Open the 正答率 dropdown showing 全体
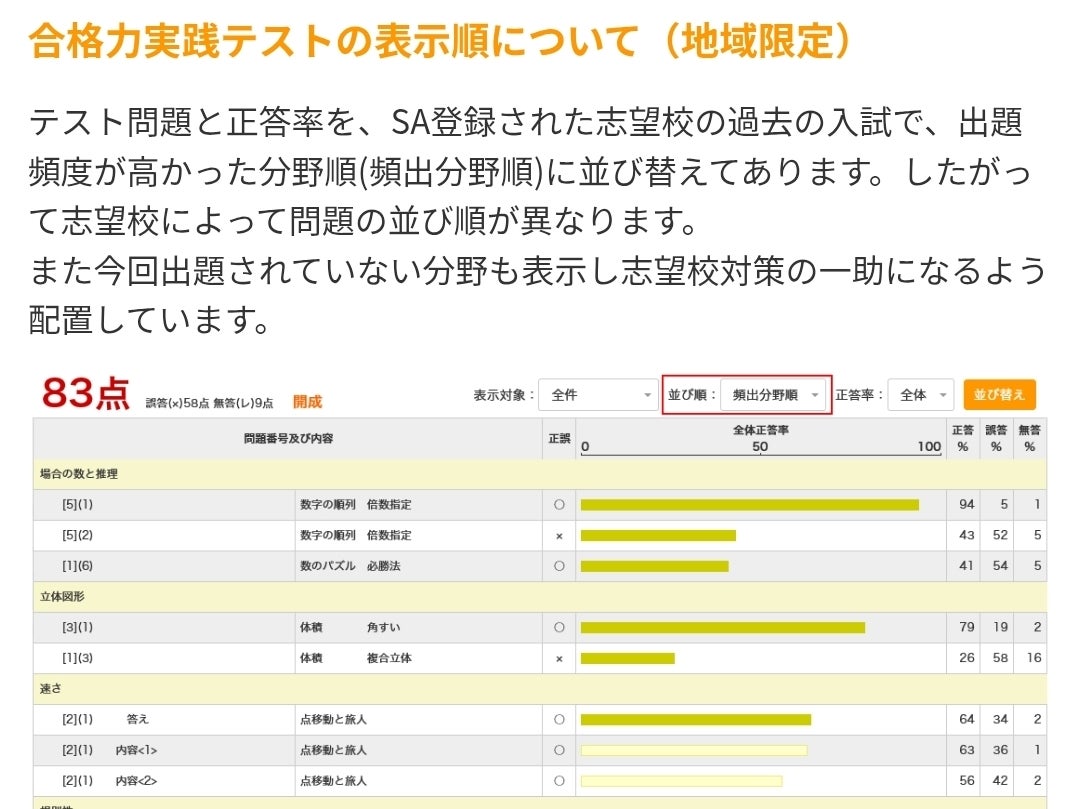The height and width of the screenshot is (809, 1080). click(x=919, y=394)
